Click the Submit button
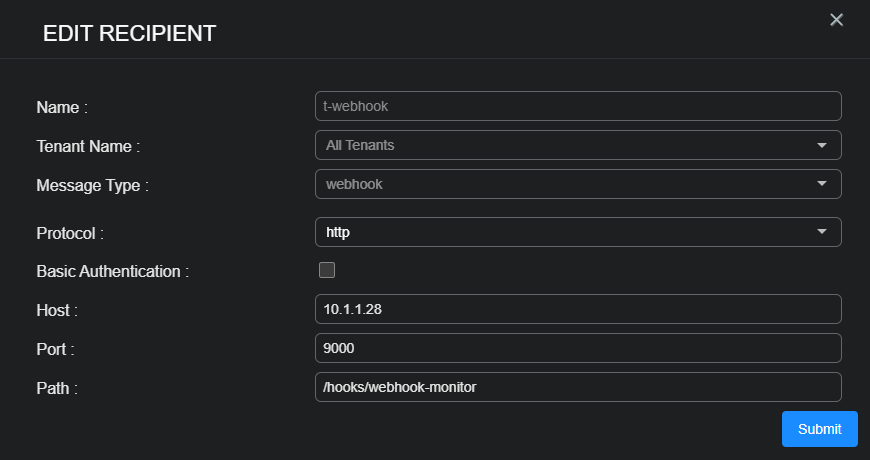This screenshot has height=460, width=870. (x=819, y=429)
